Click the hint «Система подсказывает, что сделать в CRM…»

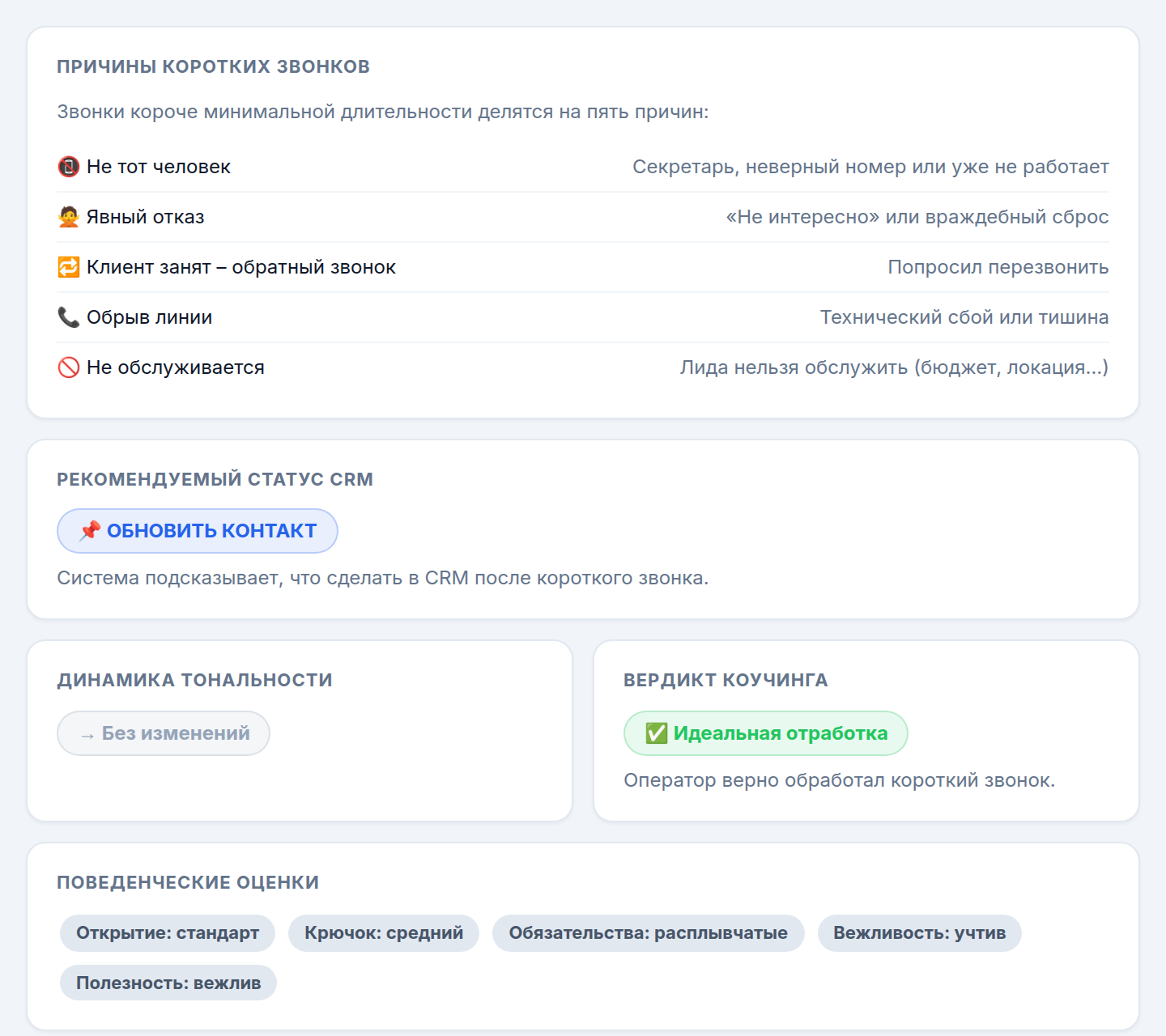383,578
